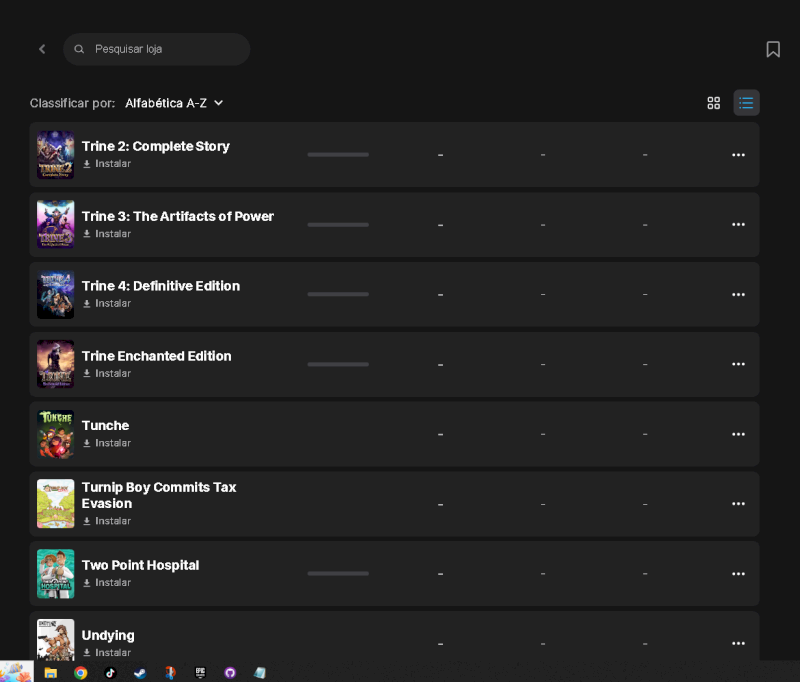Click Two Point Hospital progress bar
Image resolution: width=800 pixels, height=682 pixels.
338,573
